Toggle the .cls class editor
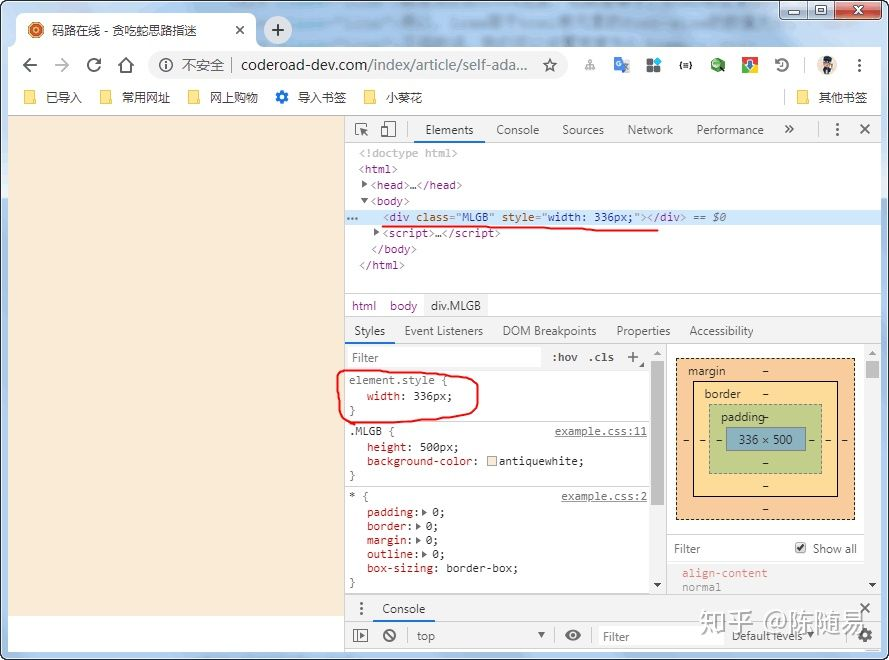Viewport: 889px width, 660px height. point(601,357)
